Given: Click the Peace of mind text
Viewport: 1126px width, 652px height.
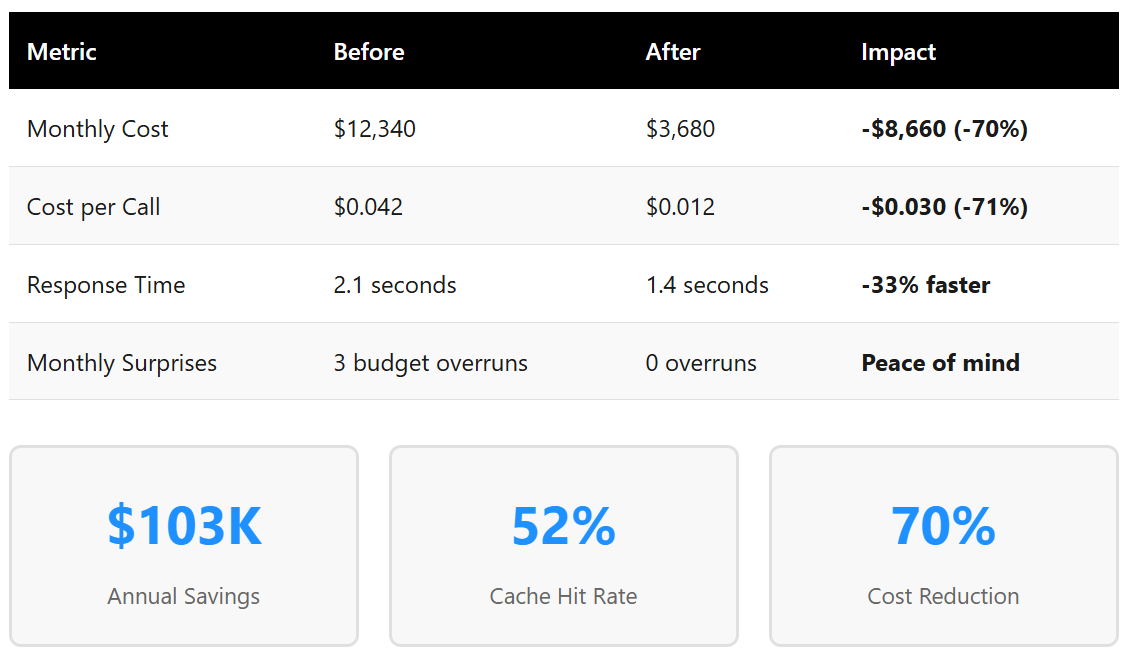Looking at the screenshot, I should pos(940,363).
